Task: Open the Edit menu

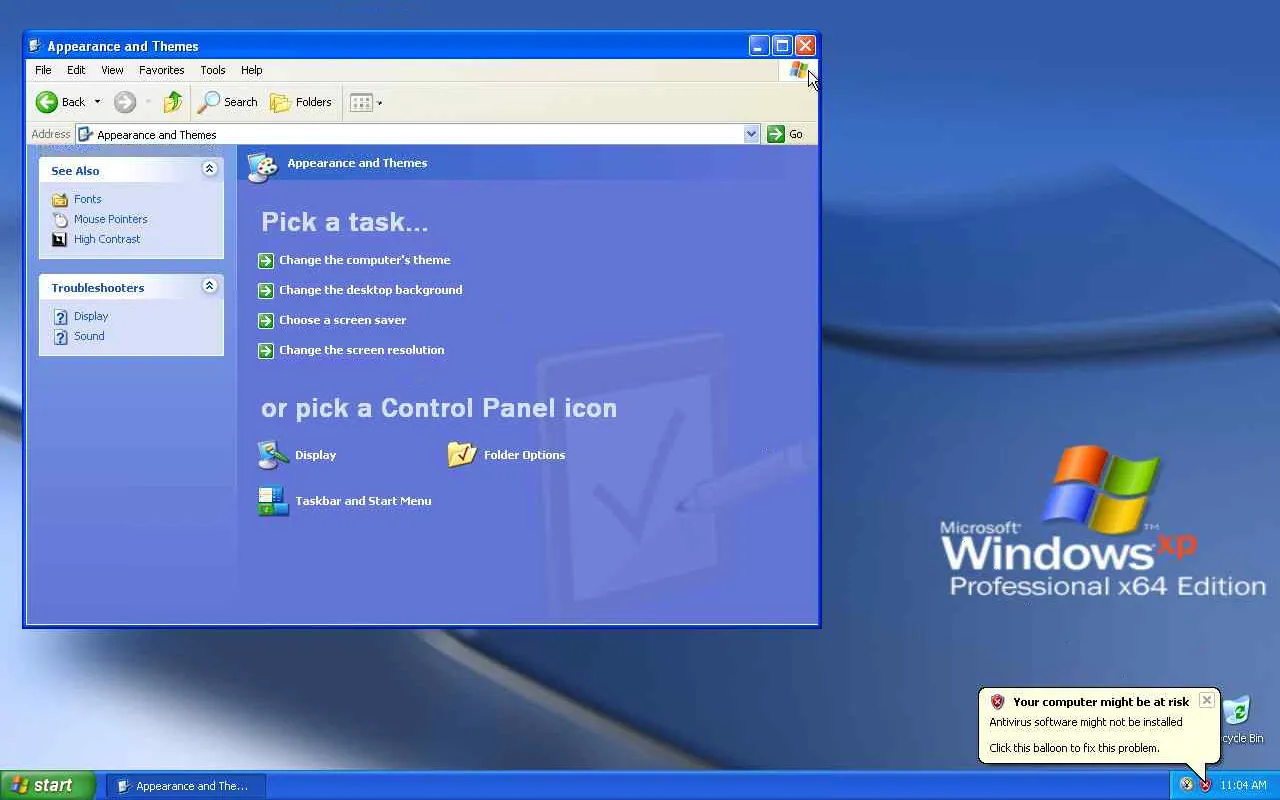Action: [76, 70]
